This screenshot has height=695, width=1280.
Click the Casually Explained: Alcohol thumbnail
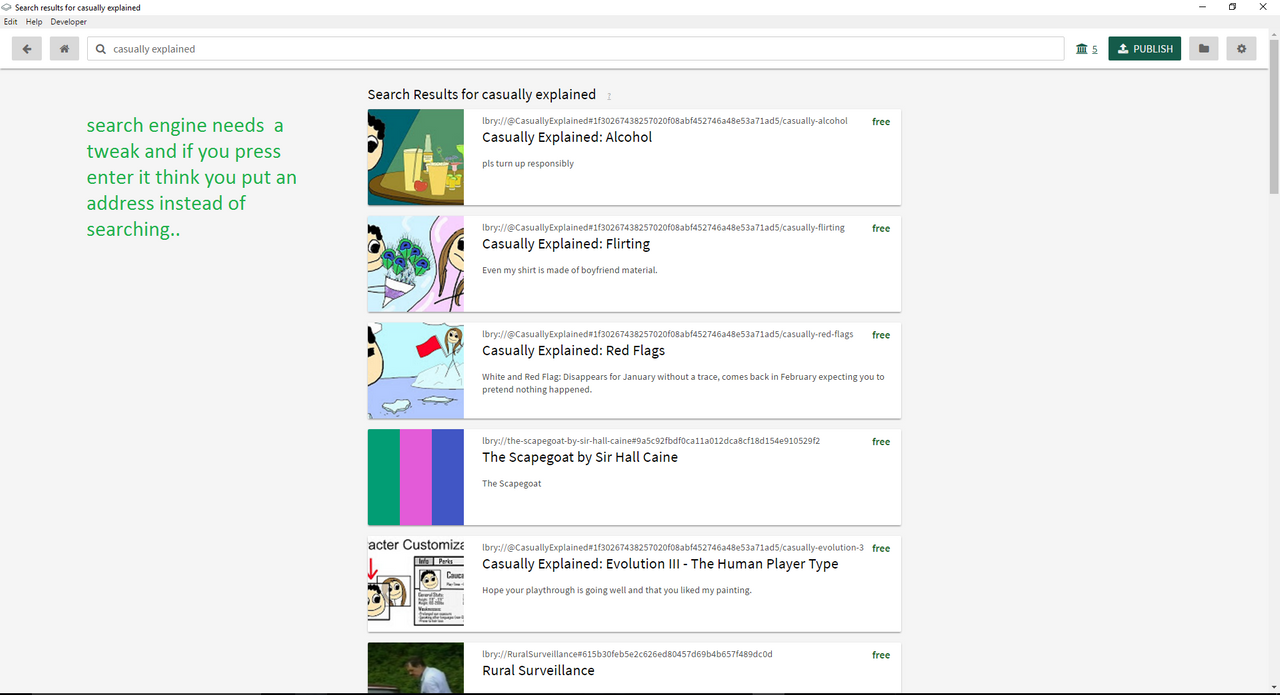416,157
